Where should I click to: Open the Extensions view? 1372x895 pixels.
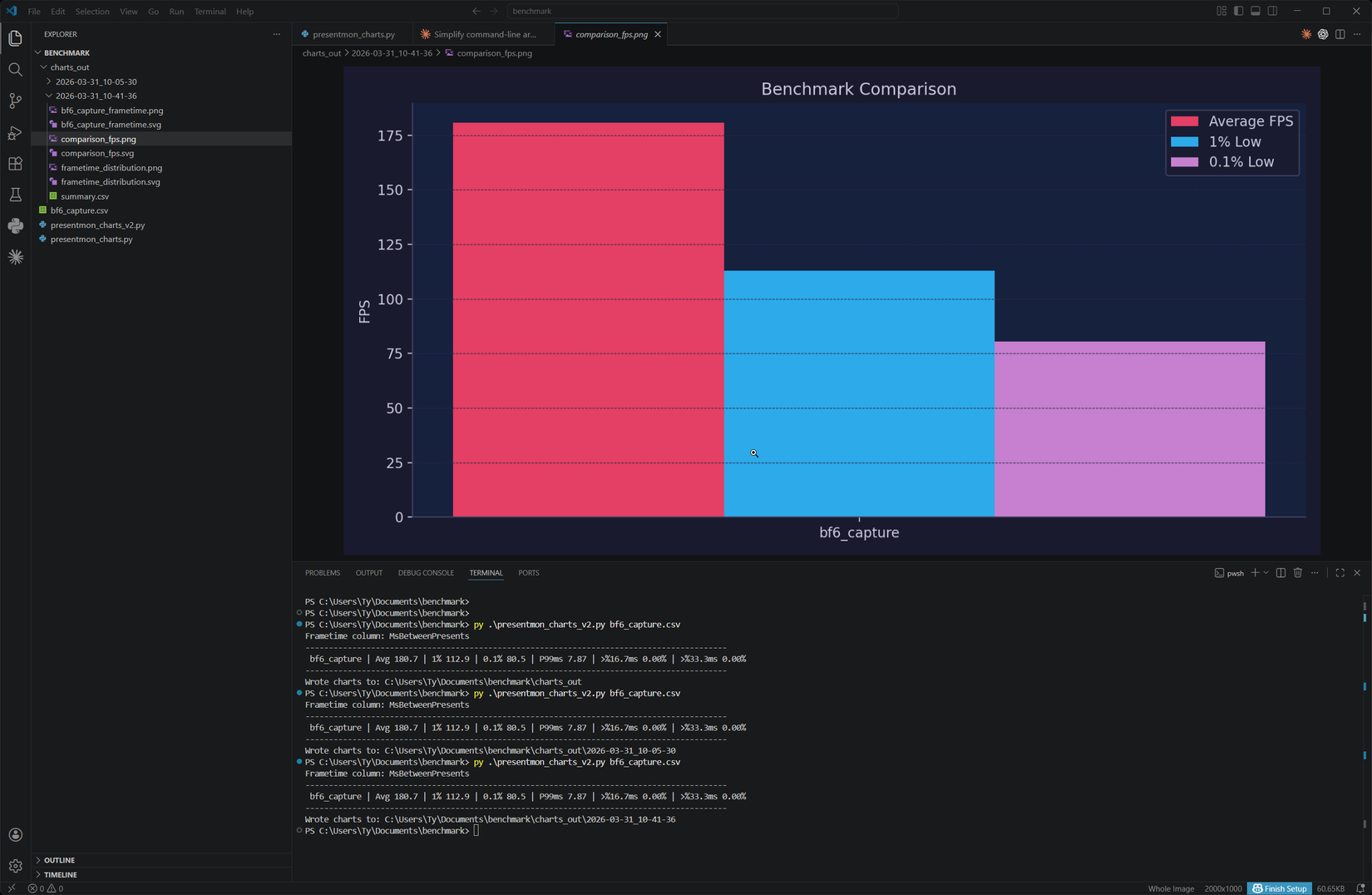tap(15, 164)
